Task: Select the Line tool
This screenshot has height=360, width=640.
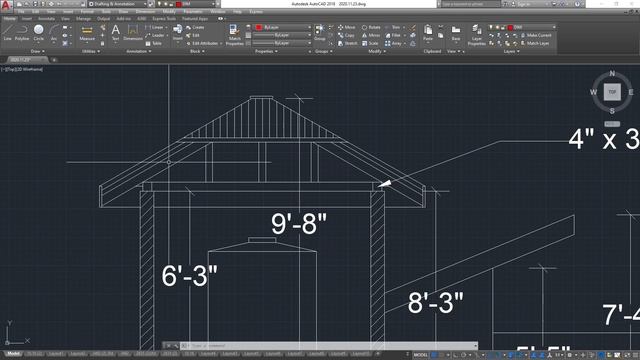Action: point(7,32)
